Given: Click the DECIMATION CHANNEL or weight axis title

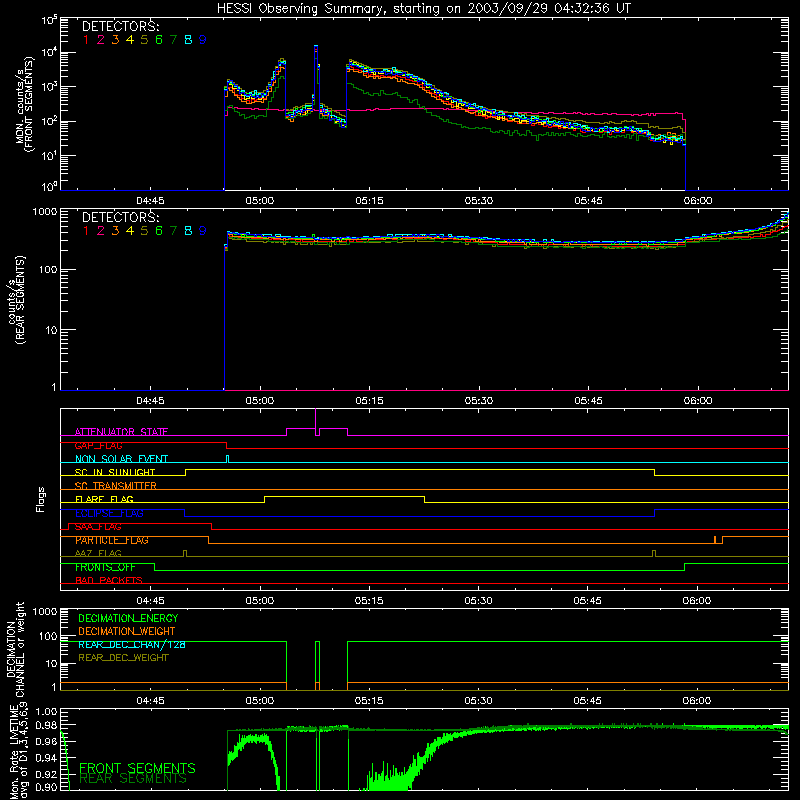Looking at the screenshot, I should coord(15,649).
